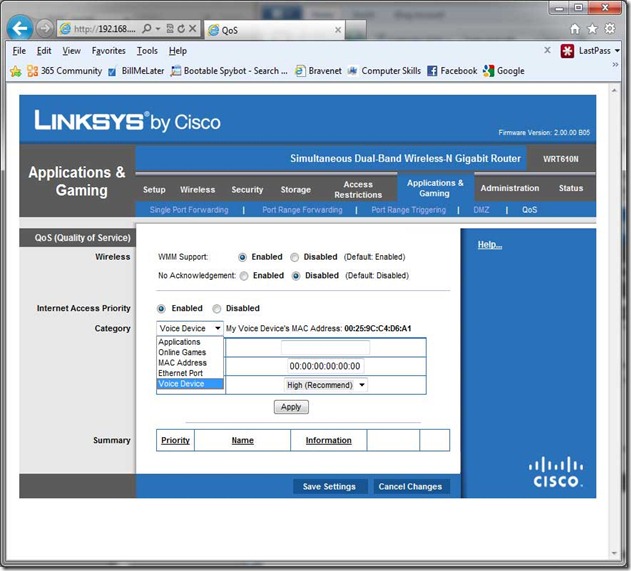This screenshot has width=631, height=571.
Task: Open the DMZ subtab
Action: click(x=481, y=210)
